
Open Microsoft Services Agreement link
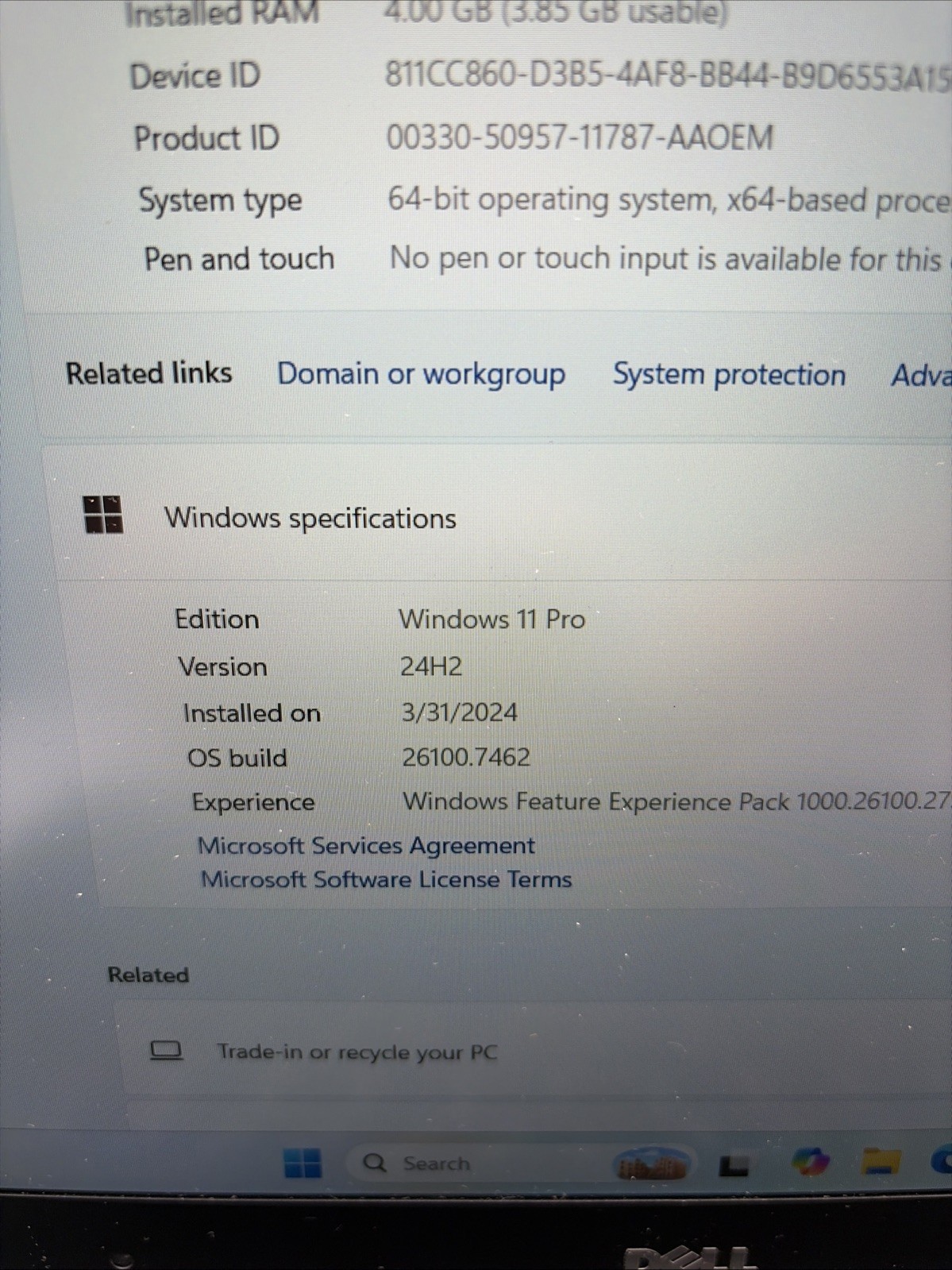pyautogui.click(x=366, y=846)
